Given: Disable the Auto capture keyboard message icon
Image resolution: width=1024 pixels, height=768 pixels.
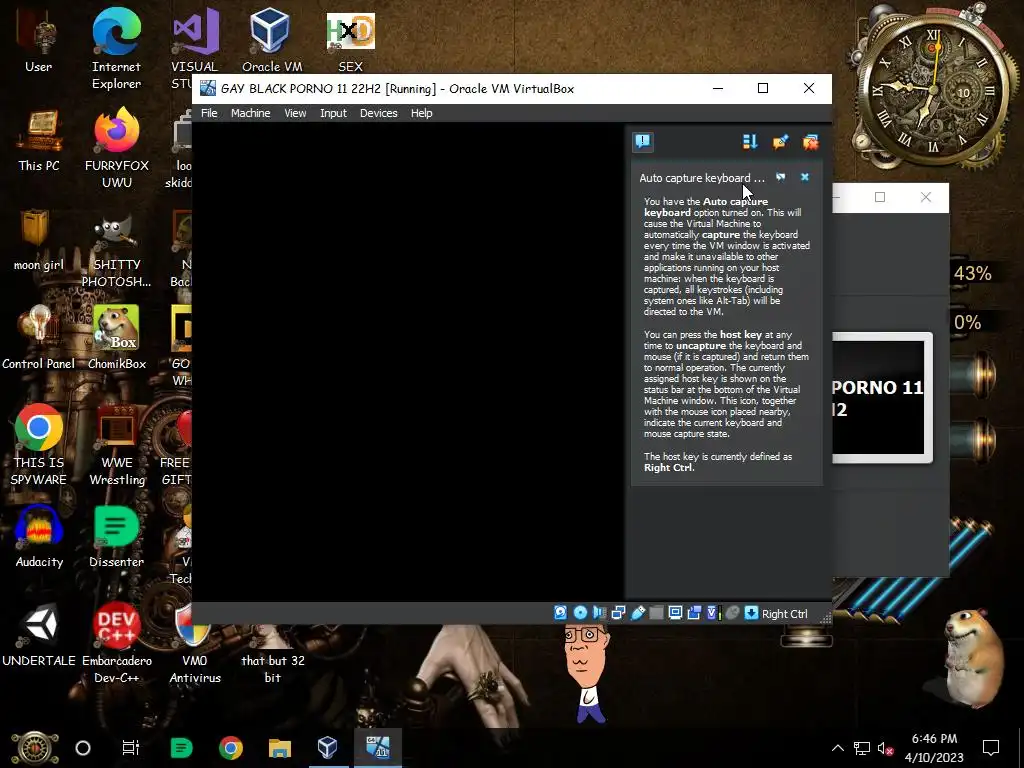Looking at the screenshot, I should point(780,178).
